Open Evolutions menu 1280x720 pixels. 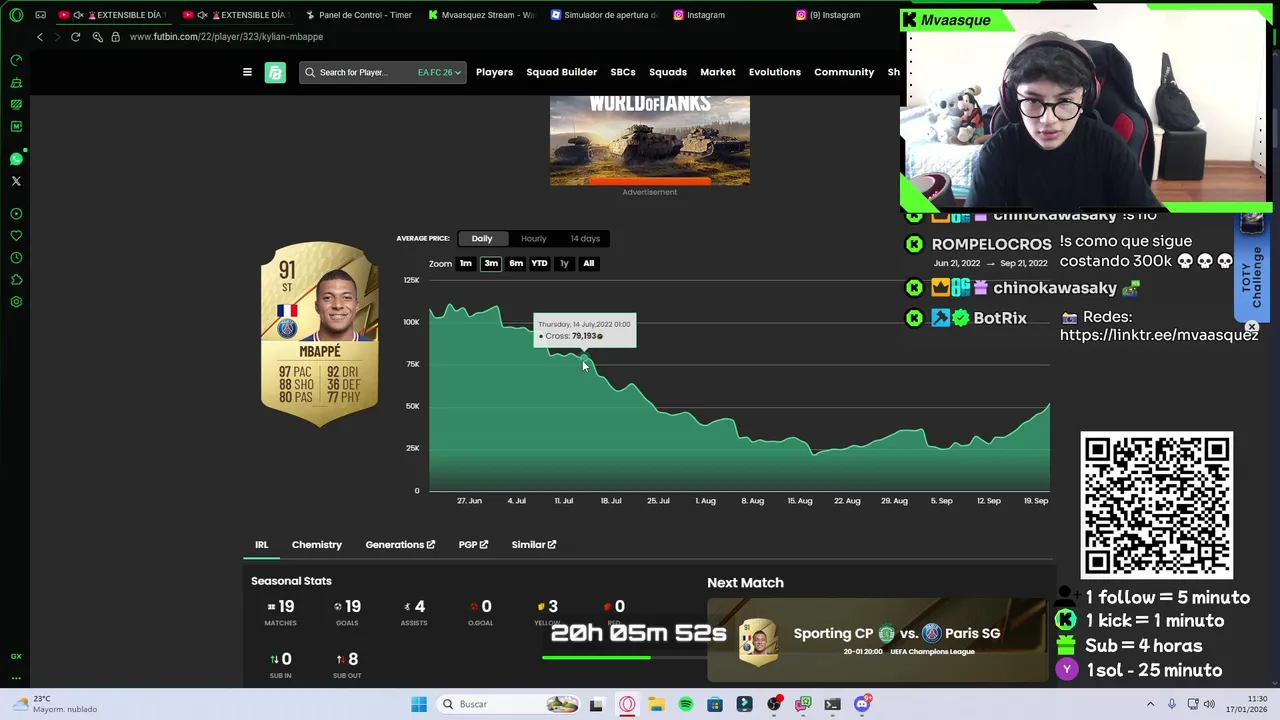click(775, 72)
